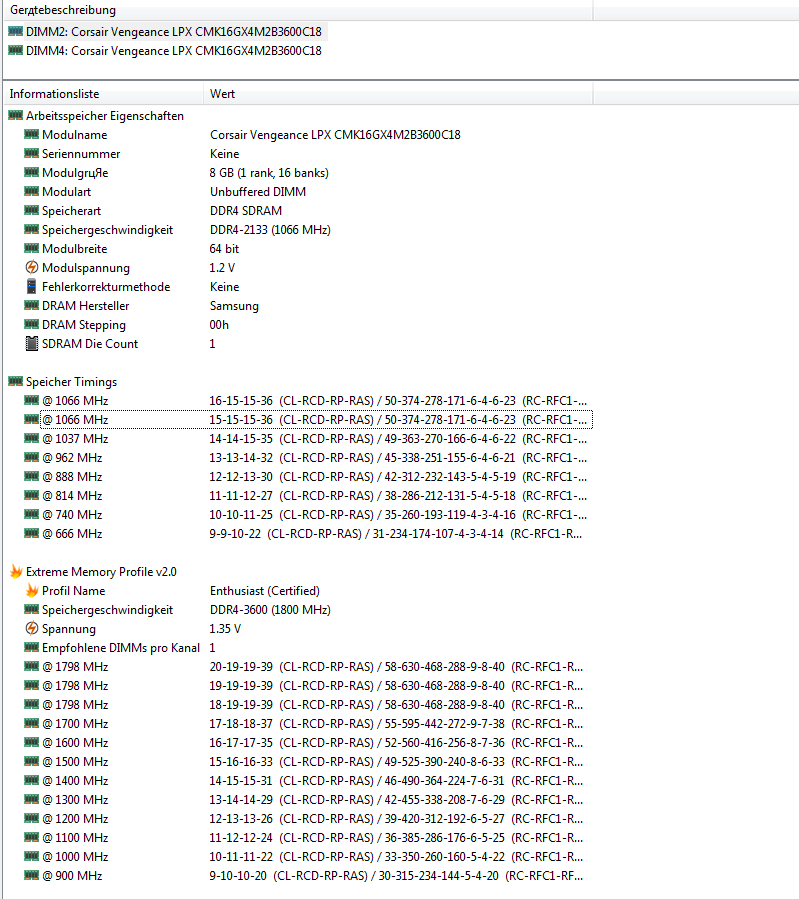Select the DDR4-2133 (1066 MHz) value
Image resolution: width=799 pixels, height=899 pixels.
click(x=270, y=230)
